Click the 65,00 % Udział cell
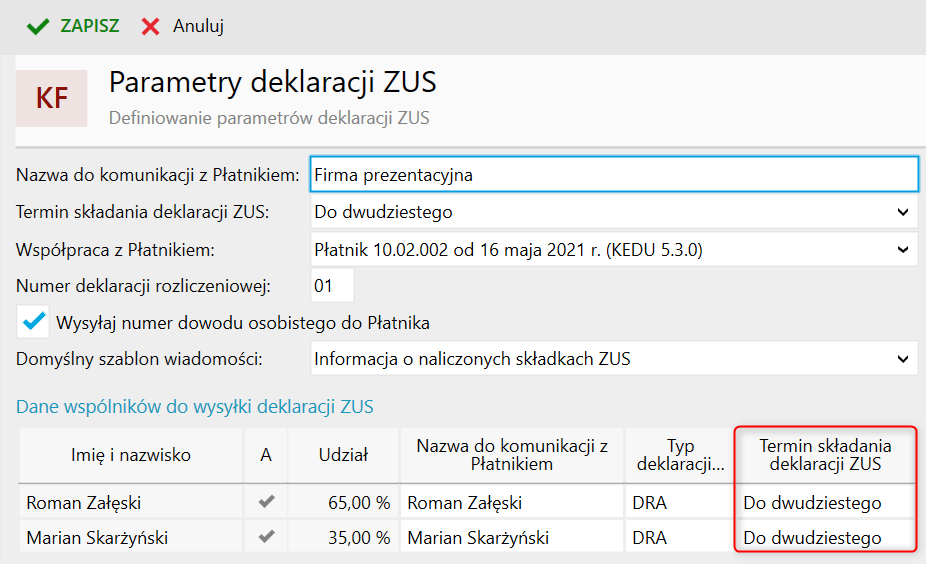Viewport: 926px width, 564px height. 343,503
